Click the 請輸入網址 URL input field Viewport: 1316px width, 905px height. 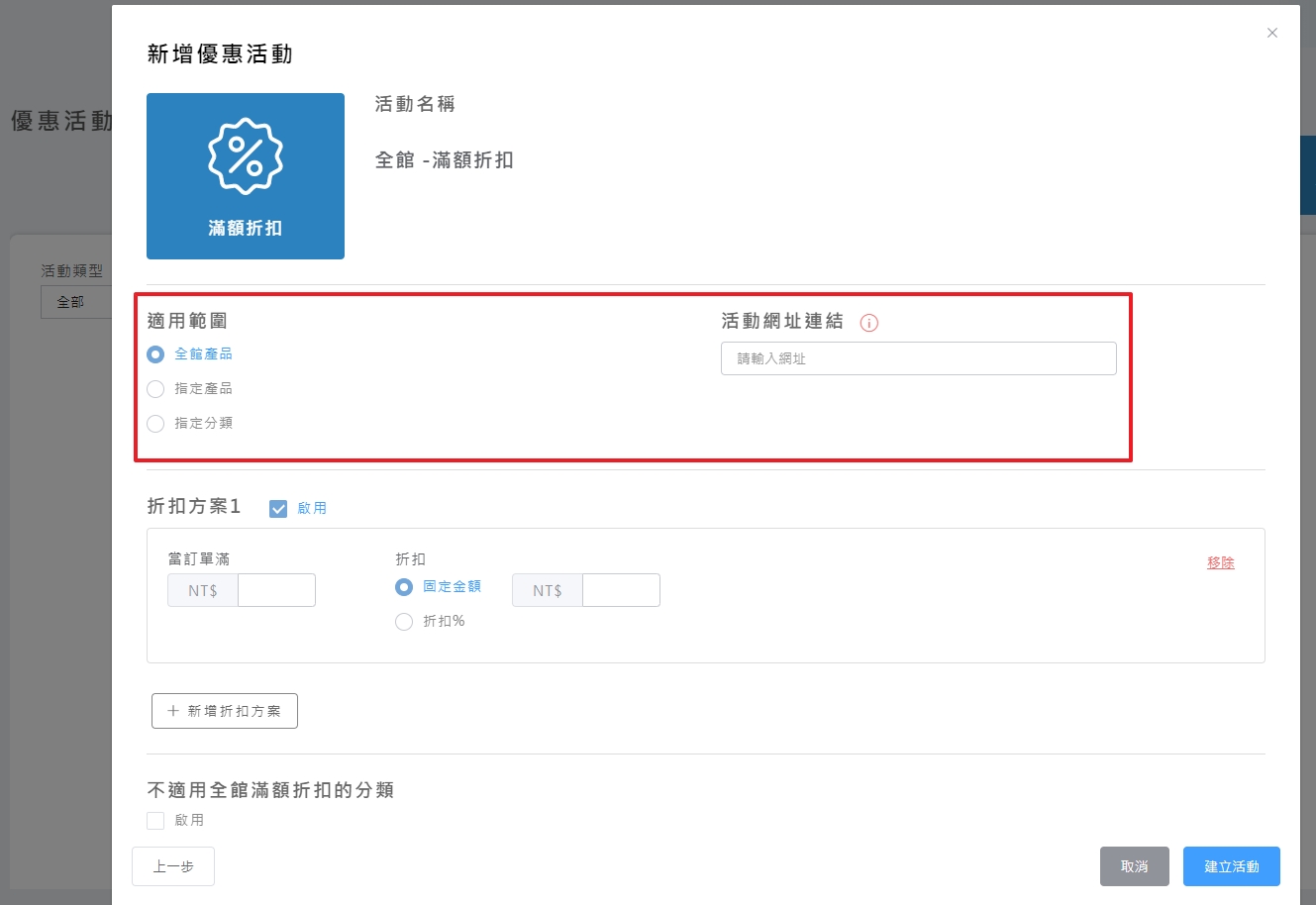[918, 358]
